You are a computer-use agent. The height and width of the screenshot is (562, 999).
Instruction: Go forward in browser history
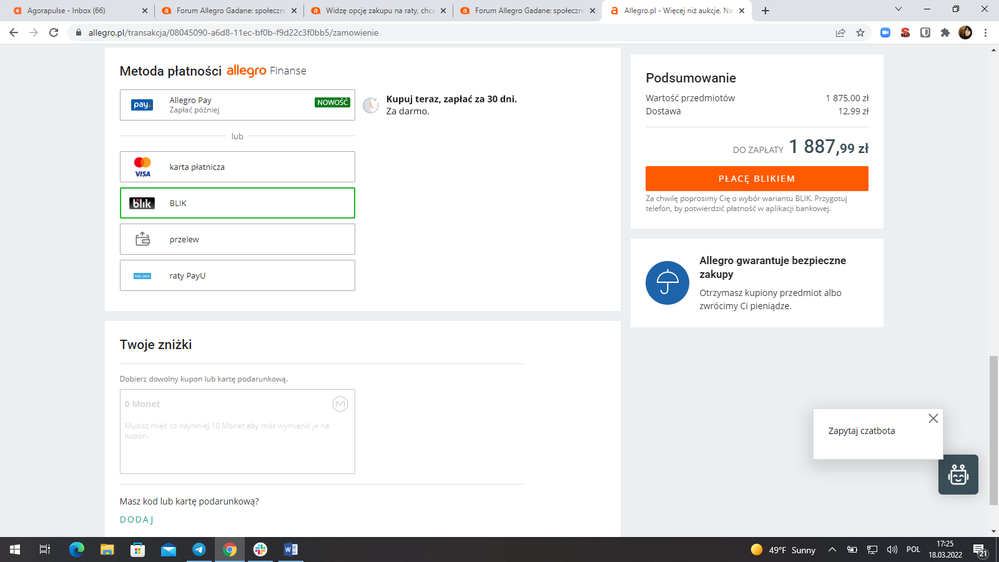[x=34, y=32]
